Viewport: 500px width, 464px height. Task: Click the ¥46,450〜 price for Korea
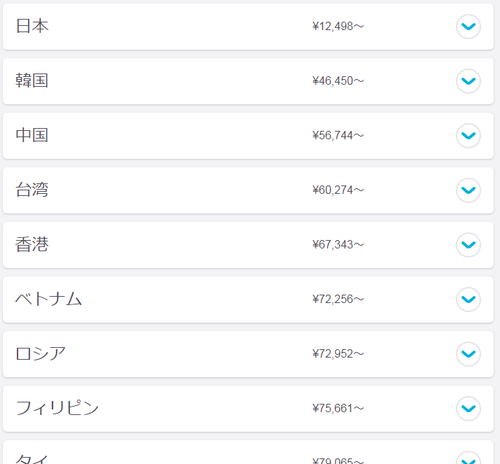point(338,81)
